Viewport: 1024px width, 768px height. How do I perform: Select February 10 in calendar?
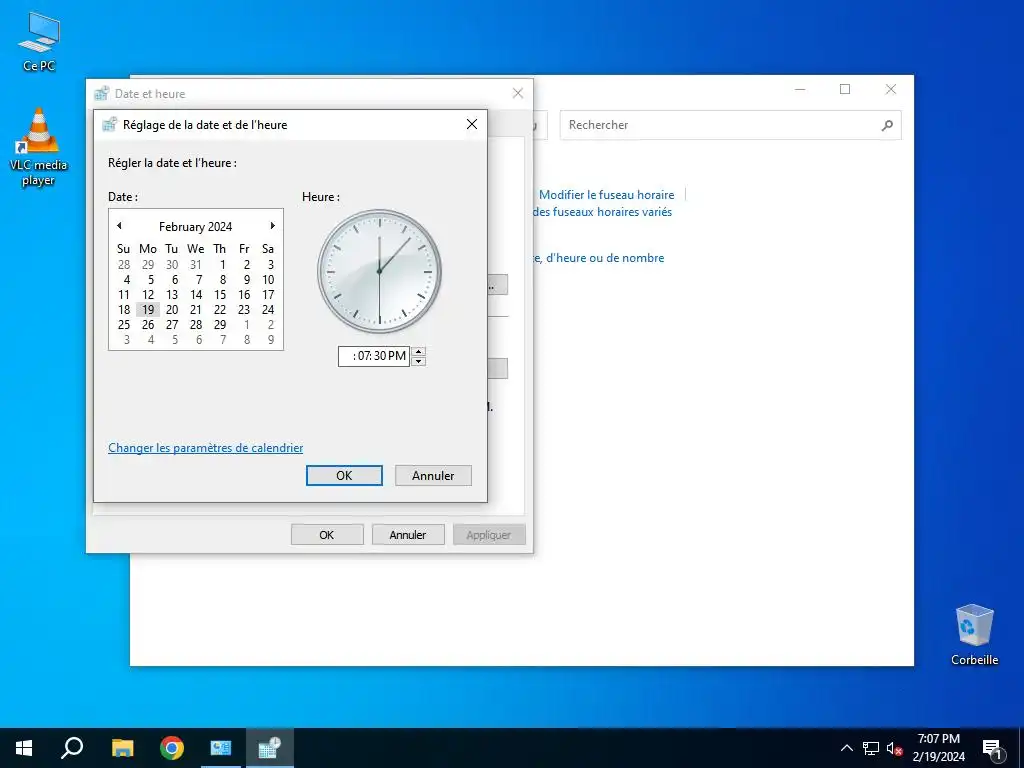pyautogui.click(x=268, y=280)
